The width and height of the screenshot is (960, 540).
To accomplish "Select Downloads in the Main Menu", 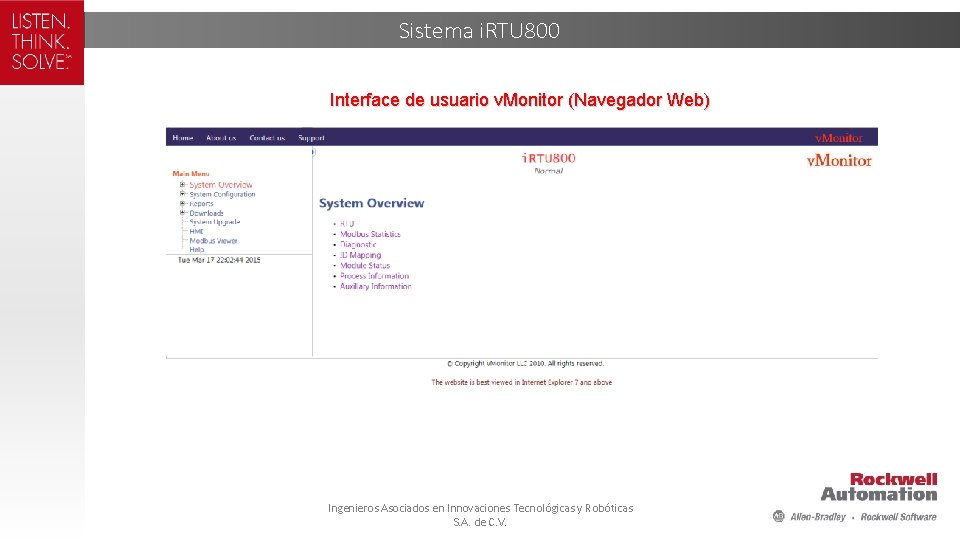I will pyautogui.click(x=206, y=213).
